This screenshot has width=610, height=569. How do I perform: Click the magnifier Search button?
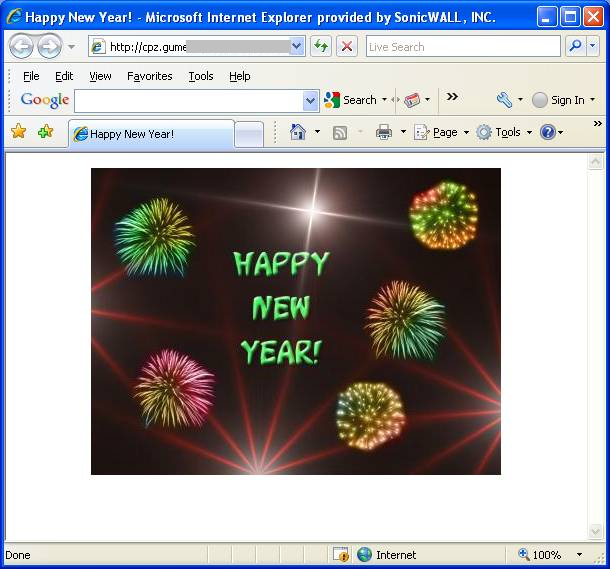pos(575,47)
